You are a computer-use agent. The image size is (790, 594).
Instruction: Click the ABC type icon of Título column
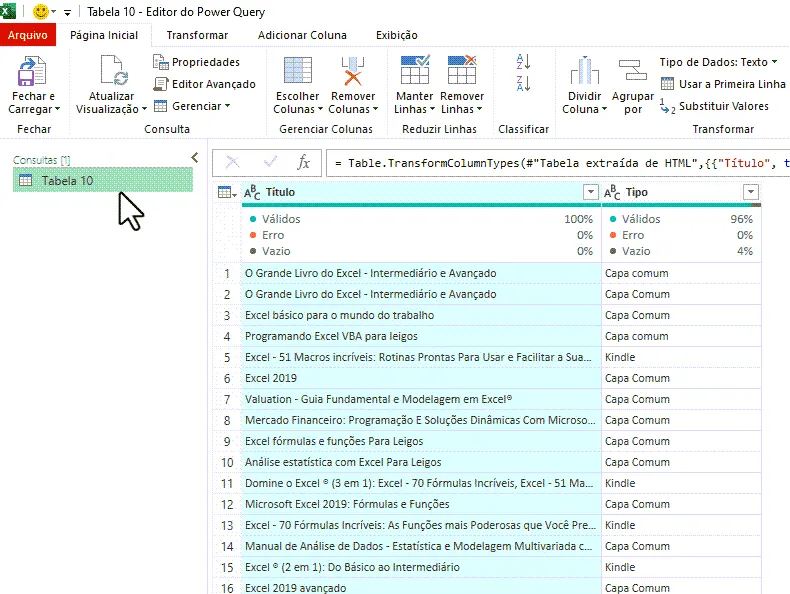click(x=252, y=192)
